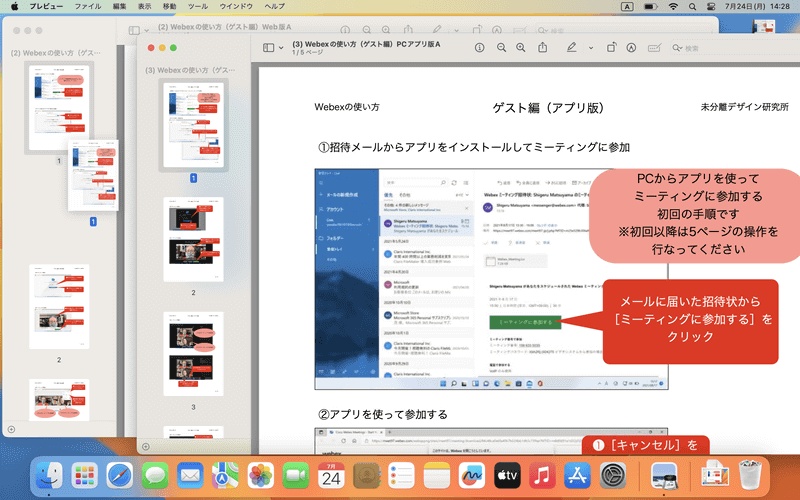Open the ツール menu
Image resolution: width=800 pixels, height=500 pixels.
tap(198, 6)
